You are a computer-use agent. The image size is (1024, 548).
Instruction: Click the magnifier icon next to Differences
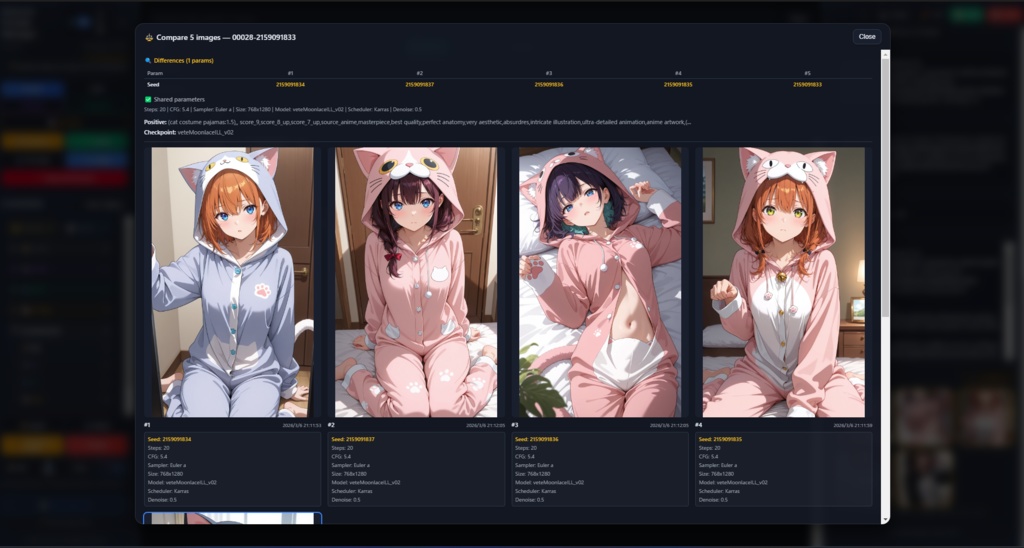(x=148, y=61)
